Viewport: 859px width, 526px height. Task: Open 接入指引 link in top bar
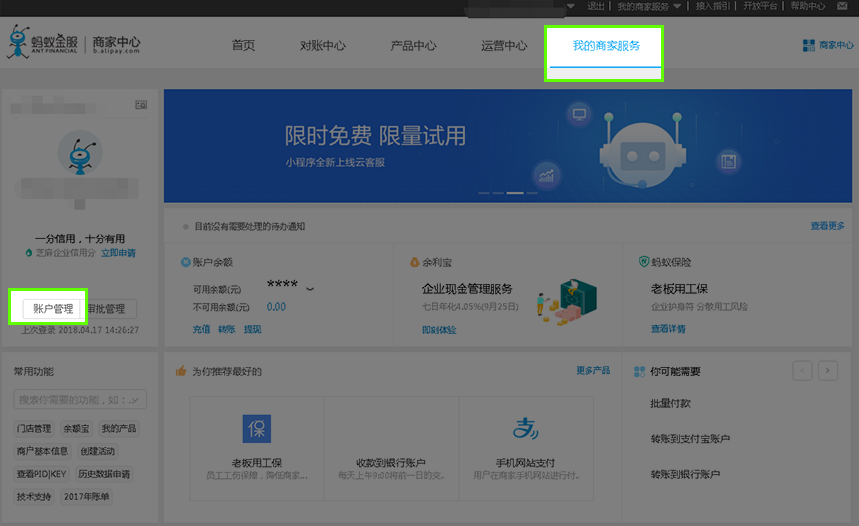tap(713, 6)
